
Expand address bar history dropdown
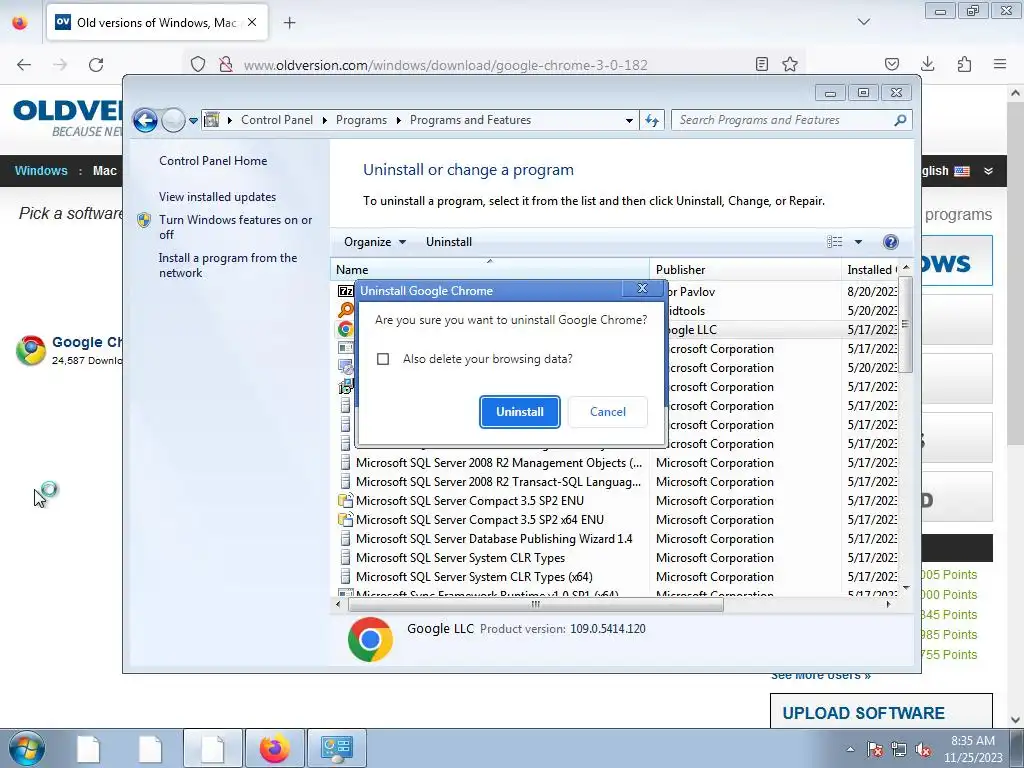click(x=629, y=120)
